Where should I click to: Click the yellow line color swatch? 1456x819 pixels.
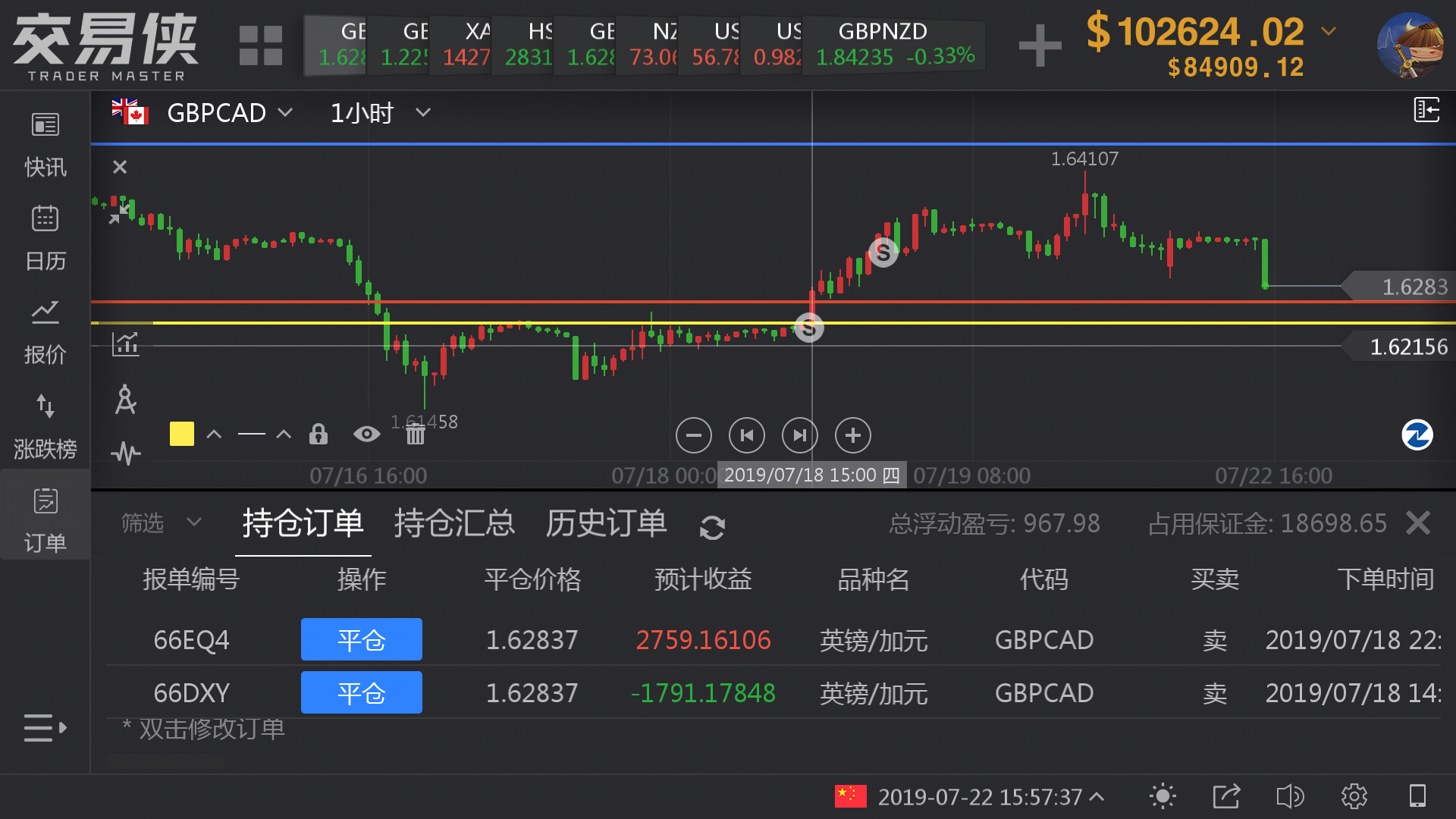coord(182,434)
